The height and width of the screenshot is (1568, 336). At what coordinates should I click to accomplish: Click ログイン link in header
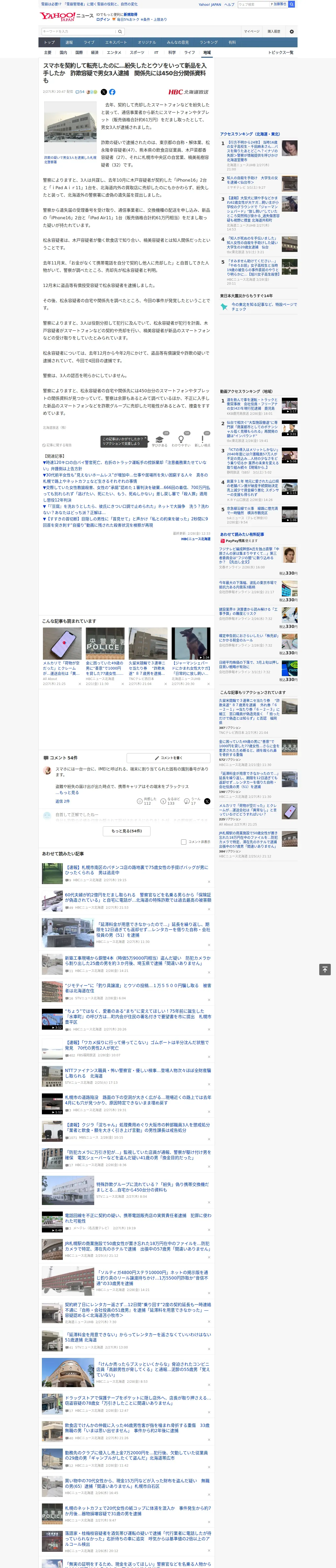(103, 20)
